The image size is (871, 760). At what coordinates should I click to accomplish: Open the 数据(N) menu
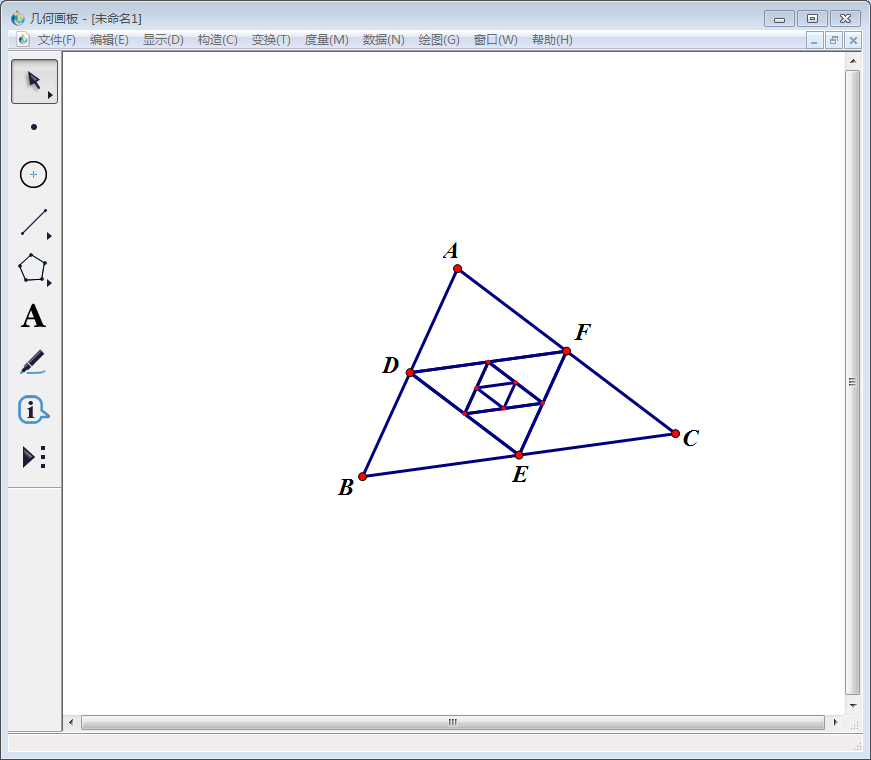tap(383, 40)
